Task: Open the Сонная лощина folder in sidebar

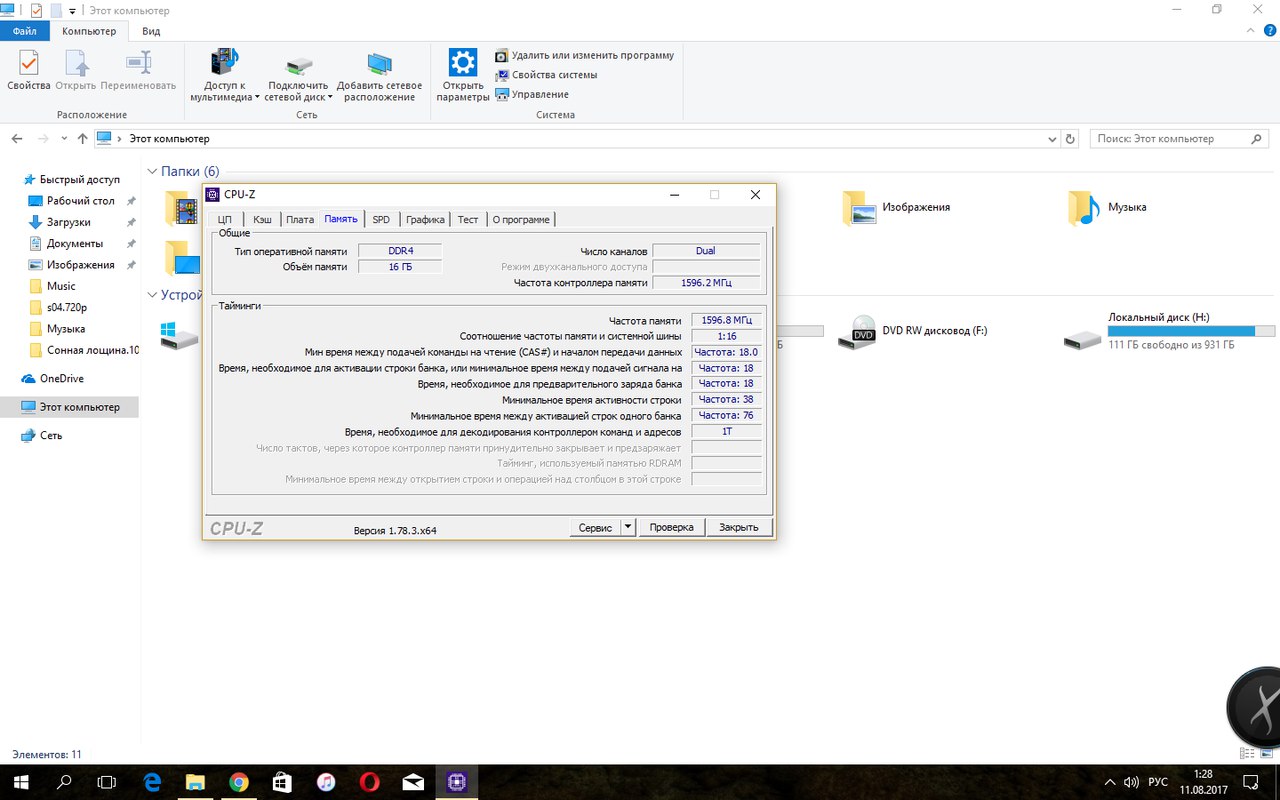Action: pyautogui.click(x=85, y=350)
